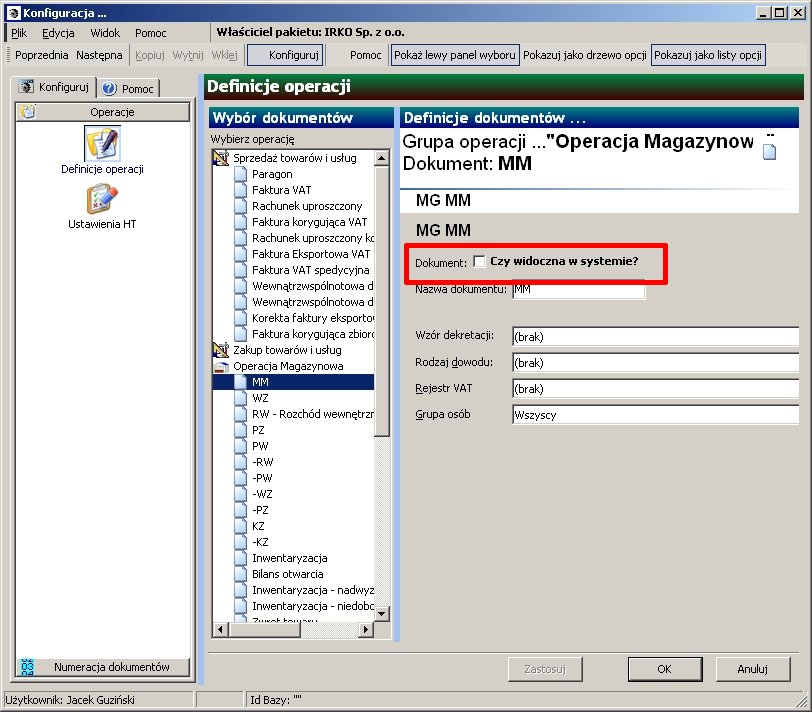Open the Rodzaj dowodu field

tap(655, 362)
